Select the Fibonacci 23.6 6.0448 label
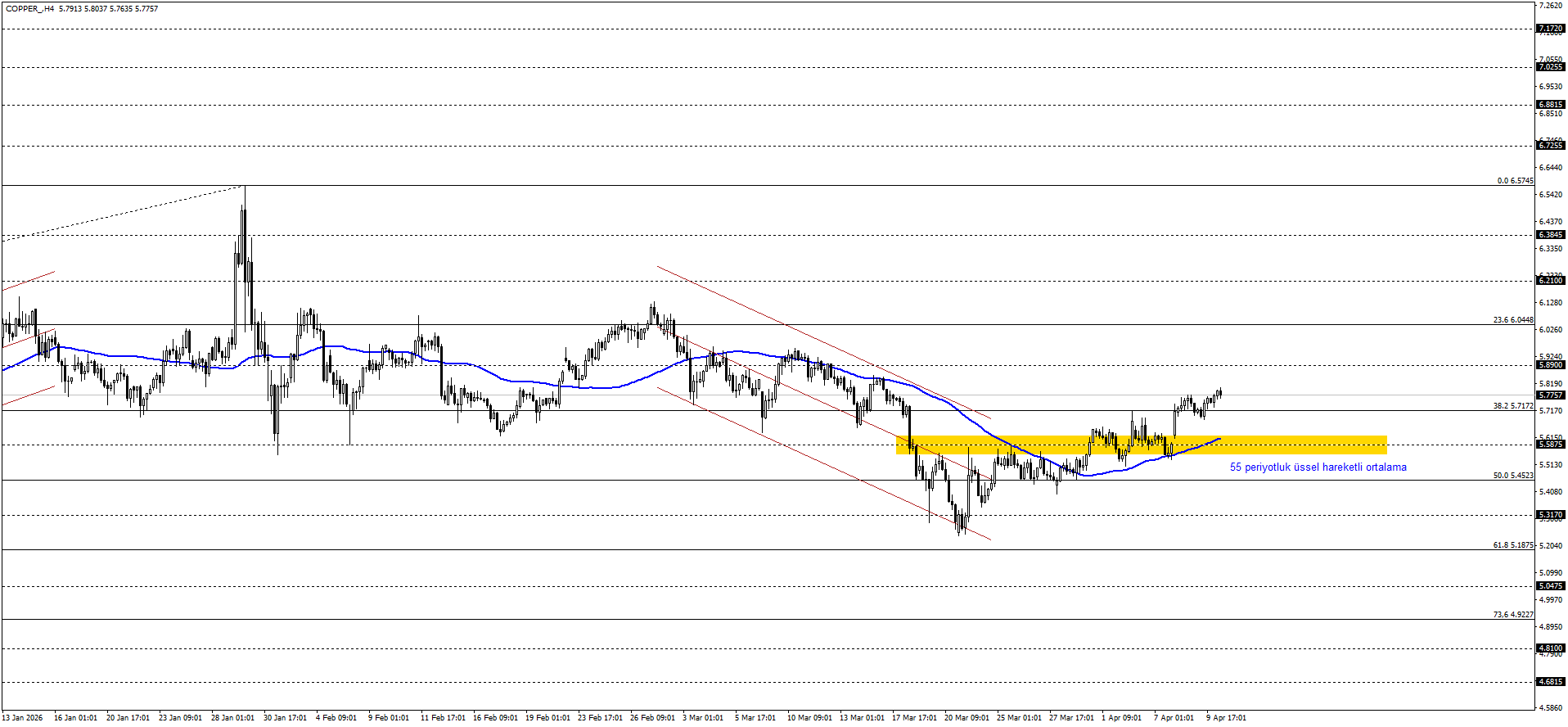The width and height of the screenshot is (1568, 727). (x=1512, y=320)
